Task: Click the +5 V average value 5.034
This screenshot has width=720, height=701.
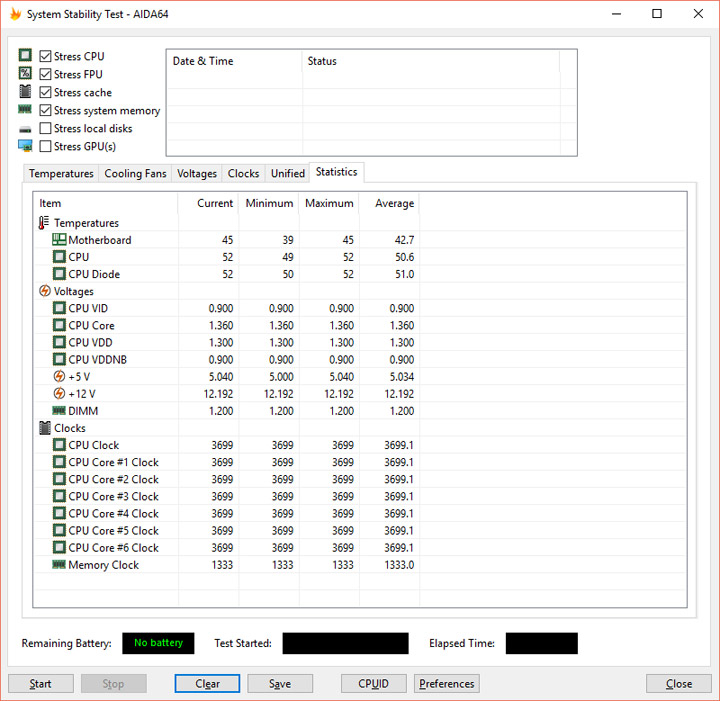Action: [402, 377]
